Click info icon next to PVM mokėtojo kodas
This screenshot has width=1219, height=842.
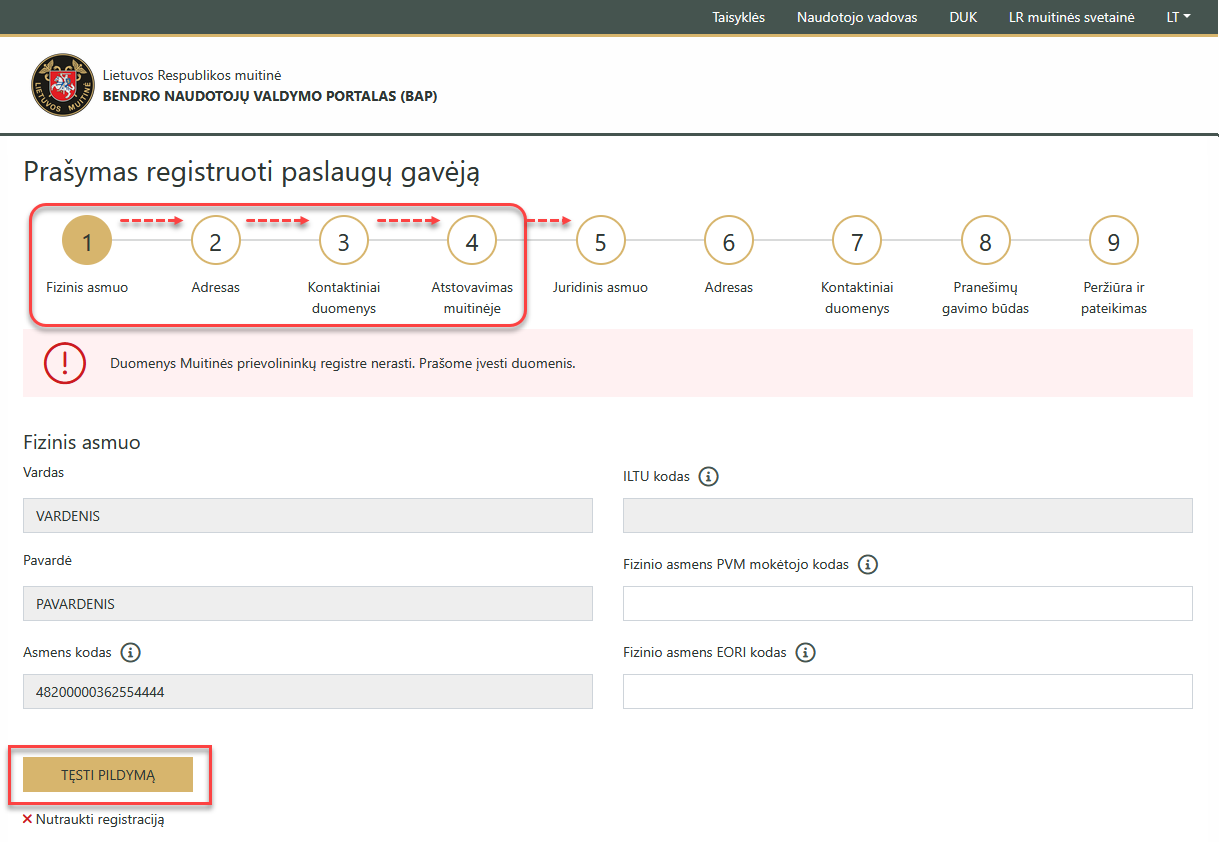pos(867,565)
